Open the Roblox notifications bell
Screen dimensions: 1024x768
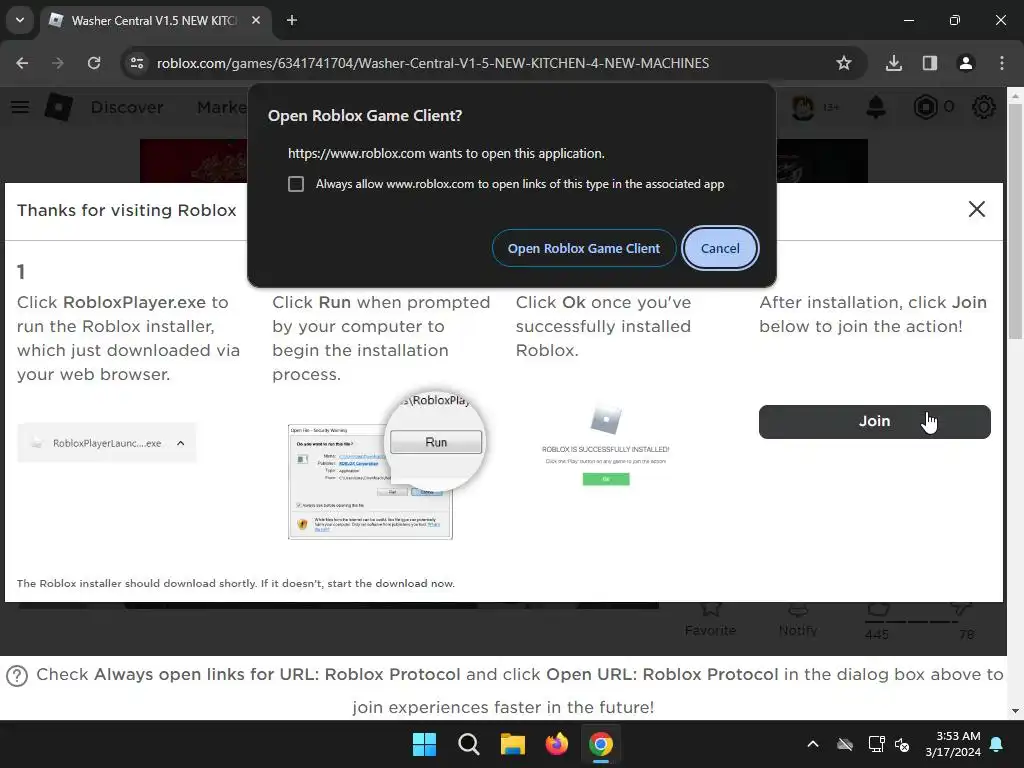(x=876, y=107)
